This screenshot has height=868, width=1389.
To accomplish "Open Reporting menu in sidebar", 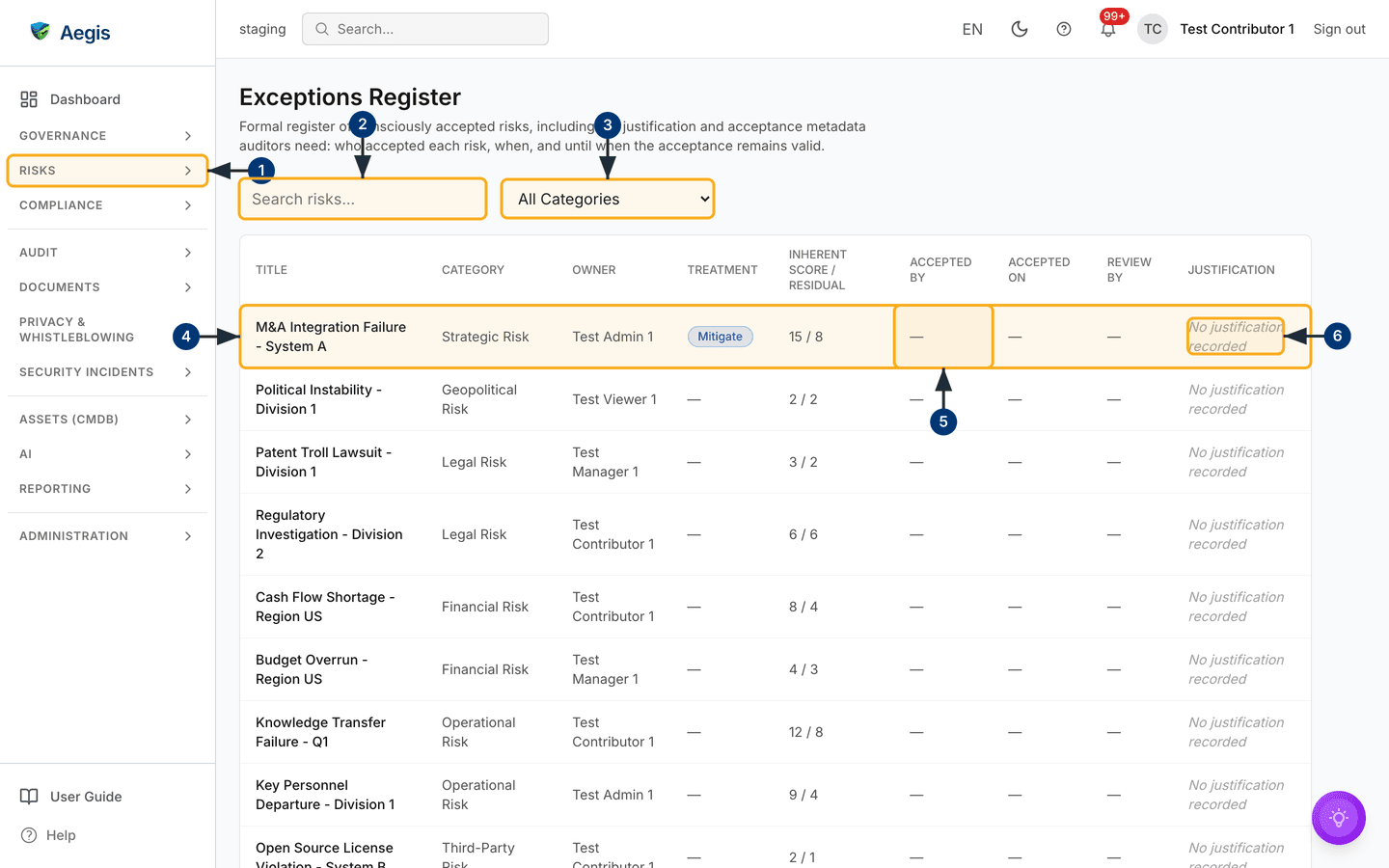I will tap(107, 489).
